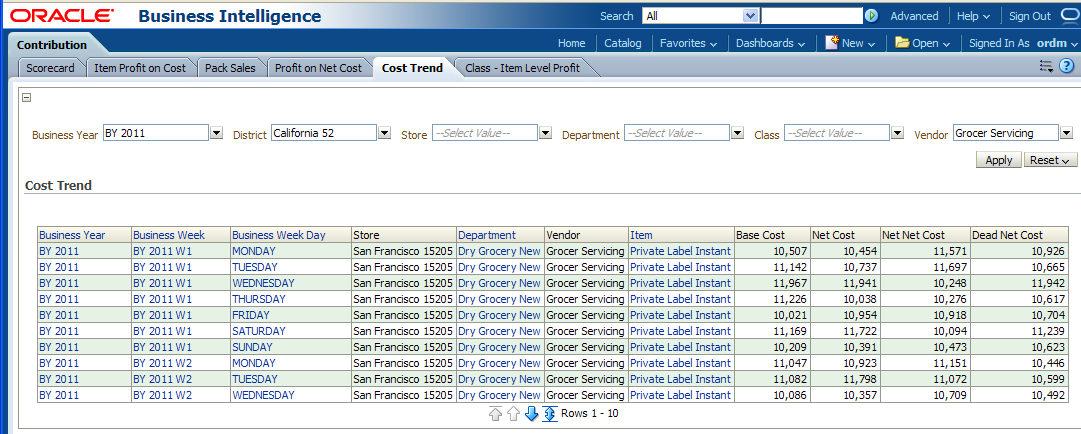Open the Store select value dropdown
Image resolution: width=1081 pixels, height=434 pixels.
click(545, 133)
